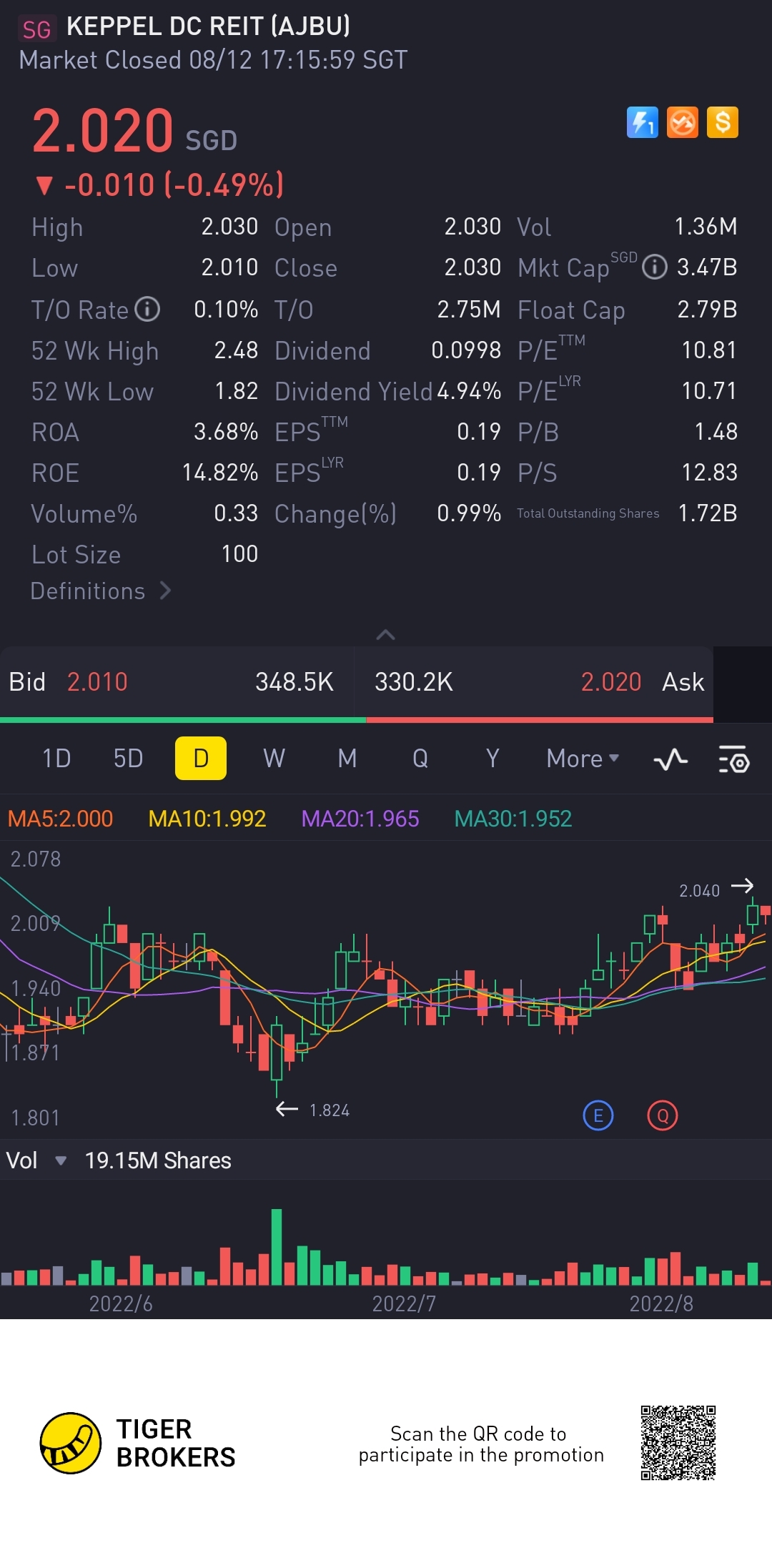Tap the orange circular badge icon
772x1568 pixels.
tap(682, 122)
